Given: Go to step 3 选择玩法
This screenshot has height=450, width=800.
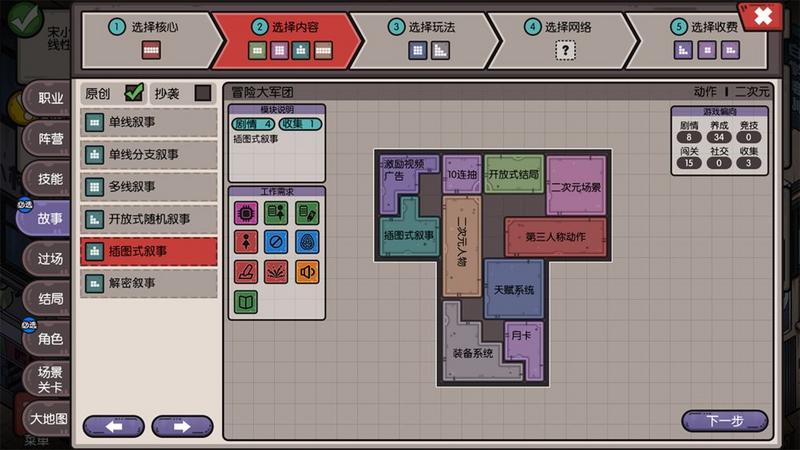Looking at the screenshot, I should (x=429, y=39).
